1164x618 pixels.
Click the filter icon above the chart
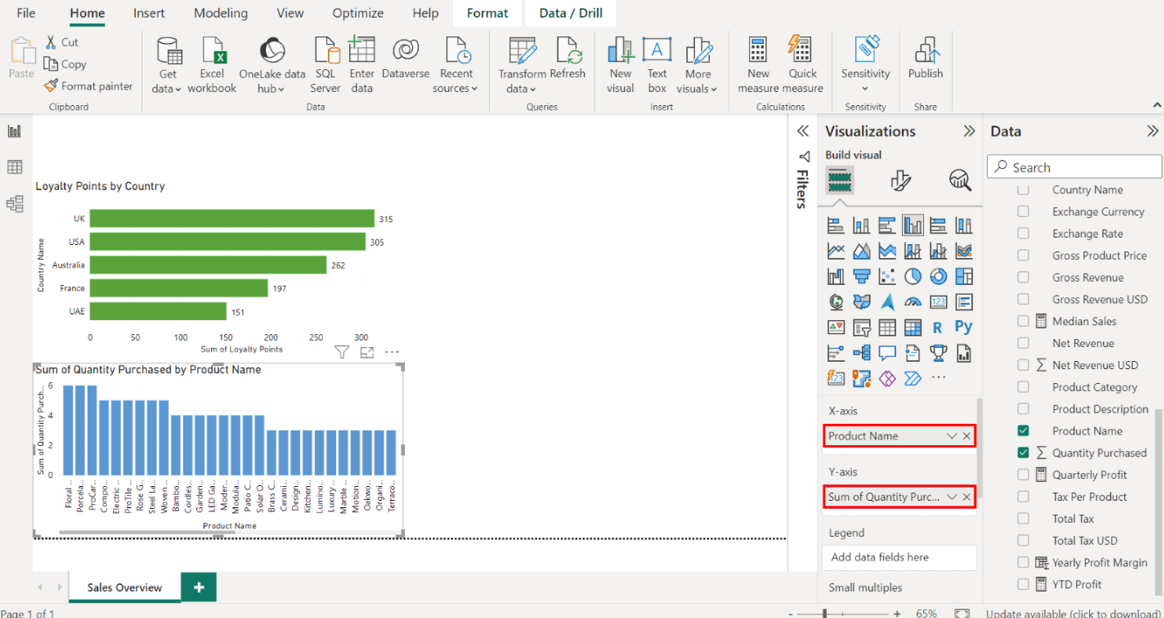[342, 352]
